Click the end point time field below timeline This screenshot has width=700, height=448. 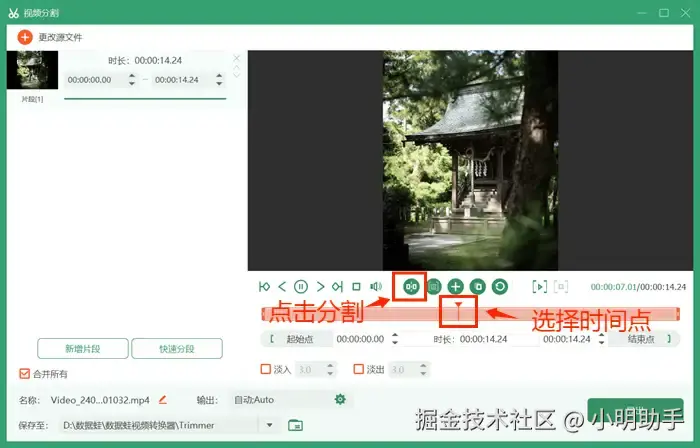pyautogui.click(x=567, y=339)
